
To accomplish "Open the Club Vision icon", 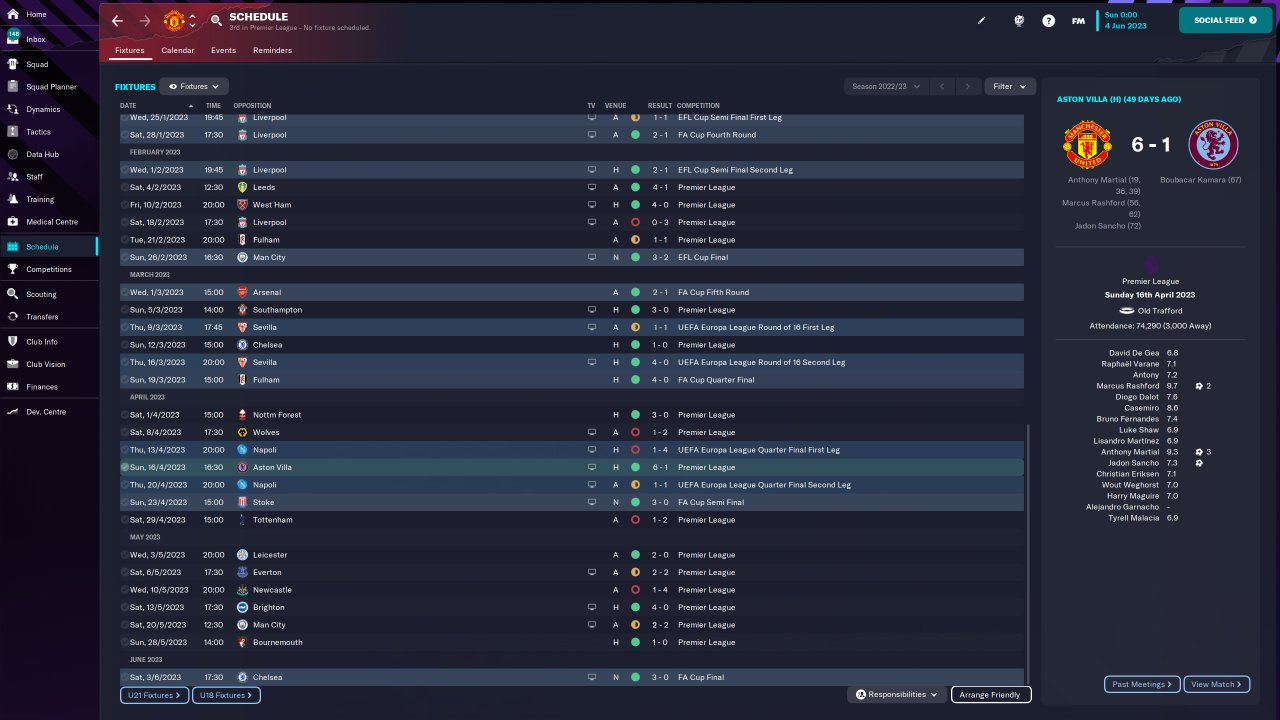I will point(13,364).
